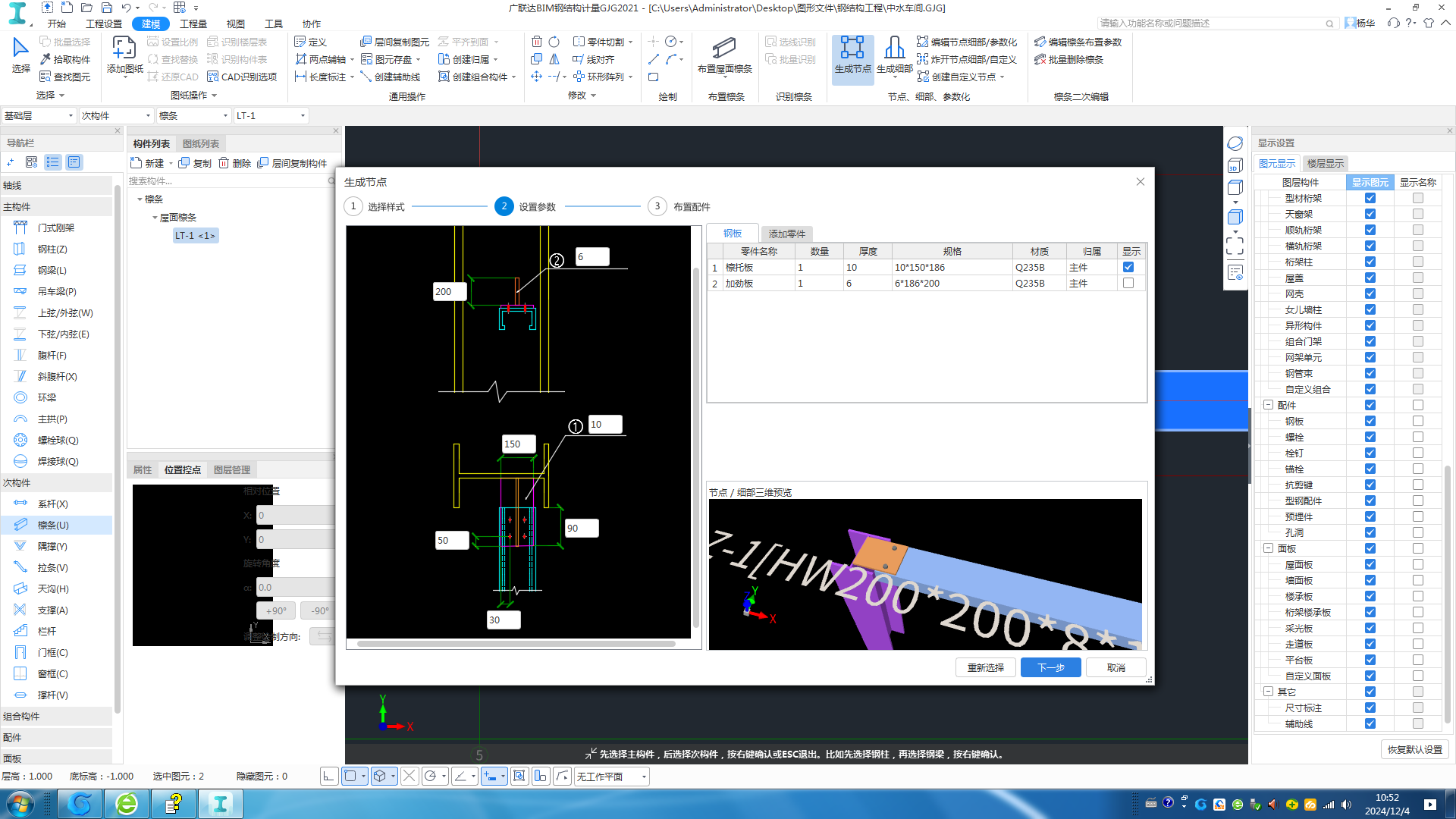Screen dimensions: 1456x819
Task: Uncheck 显示图元 for 屋面板
Action: click(1370, 564)
